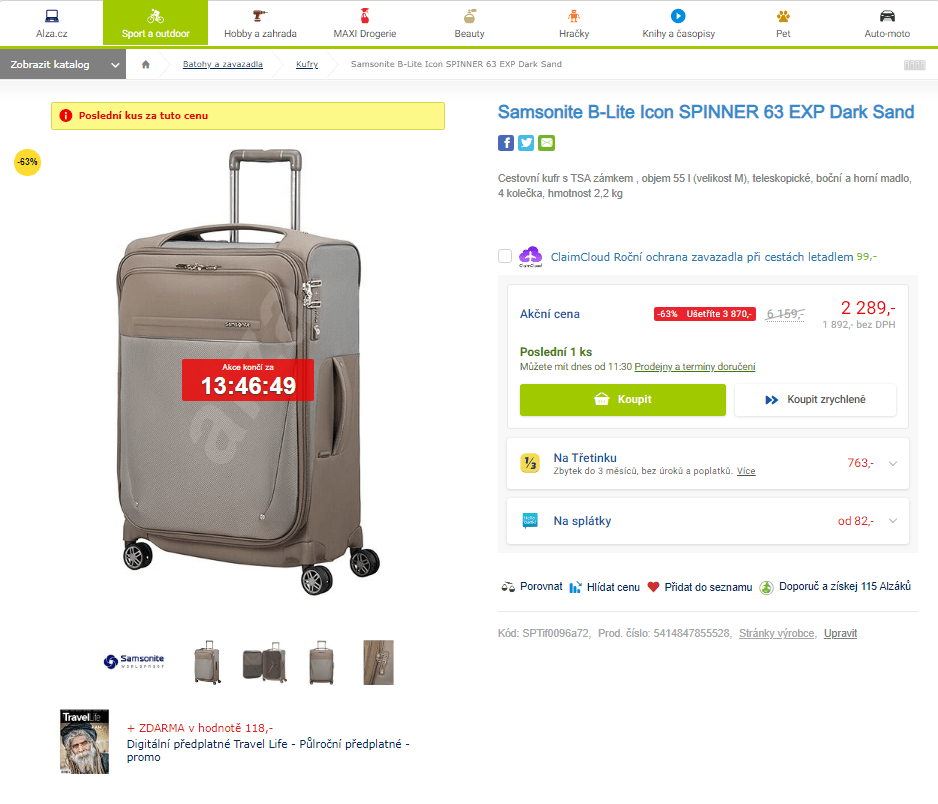Click the green Koupit button
Image resolution: width=938 pixels, height=804 pixels.
[622, 399]
